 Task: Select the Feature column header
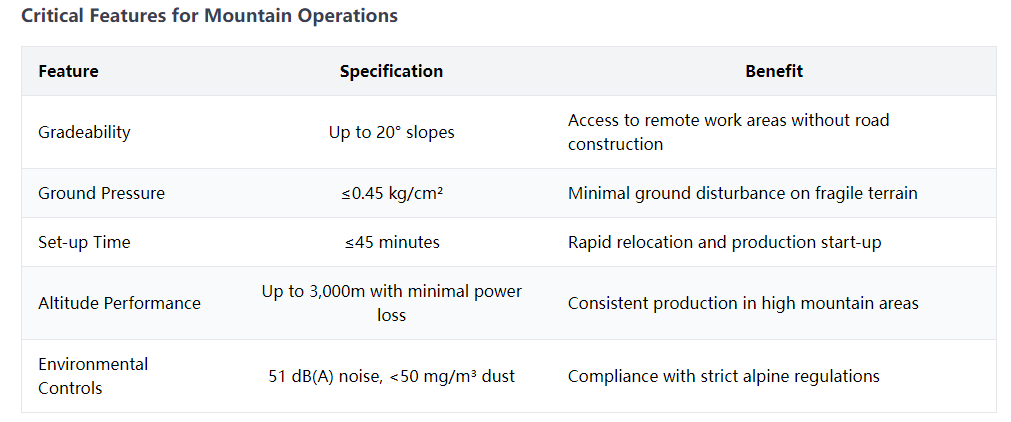pyautogui.click(x=68, y=71)
